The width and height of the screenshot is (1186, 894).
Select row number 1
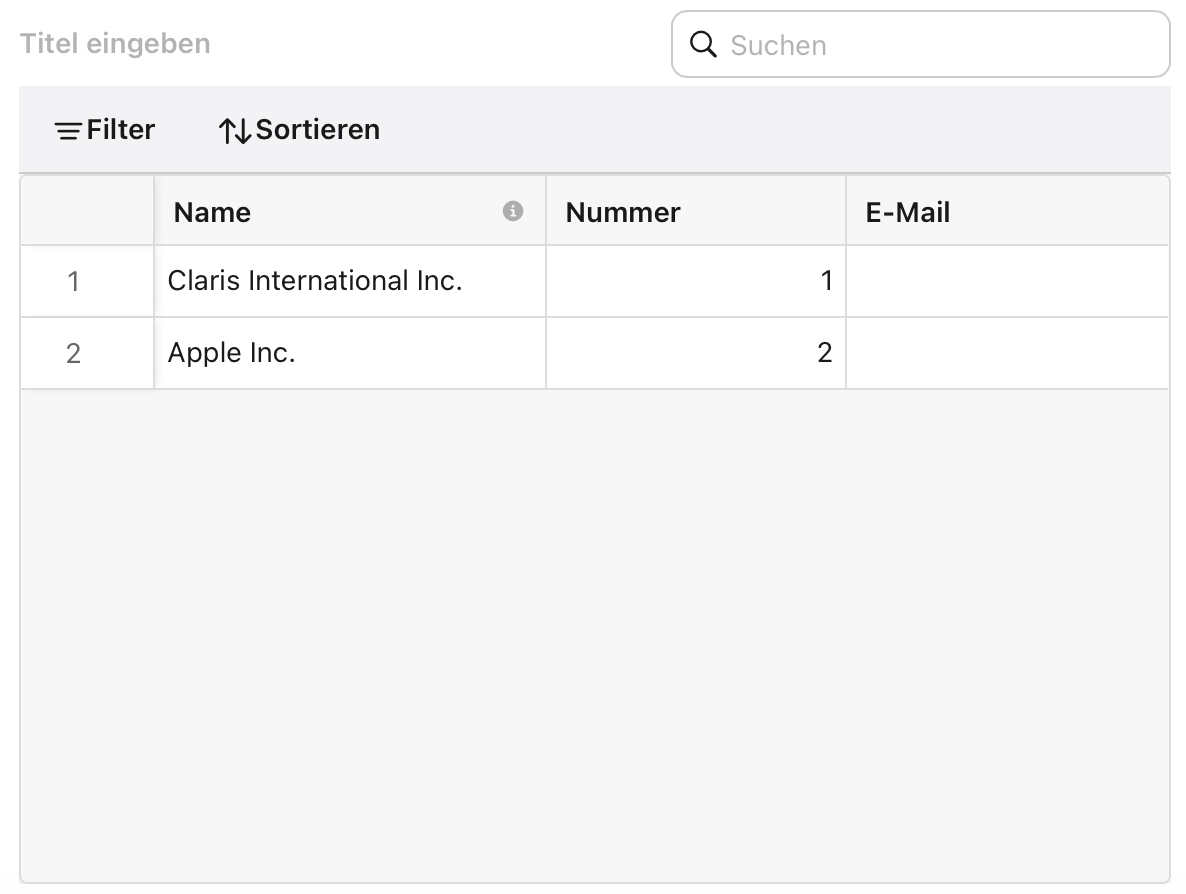pyautogui.click(x=73, y=282)
